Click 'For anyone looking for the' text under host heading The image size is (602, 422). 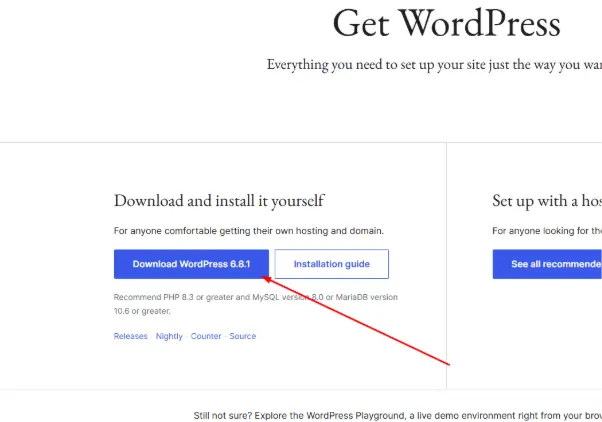click(x=547, y=231)
